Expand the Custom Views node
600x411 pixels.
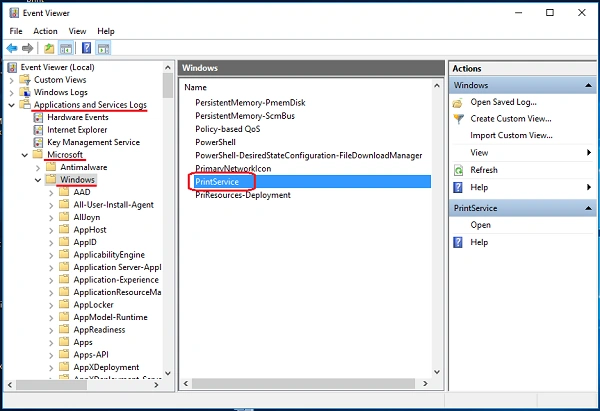(11, 80)
